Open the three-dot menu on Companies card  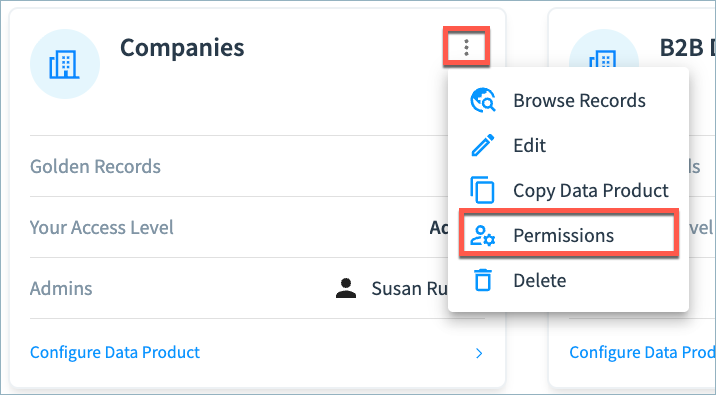click(x=466, y=47)
